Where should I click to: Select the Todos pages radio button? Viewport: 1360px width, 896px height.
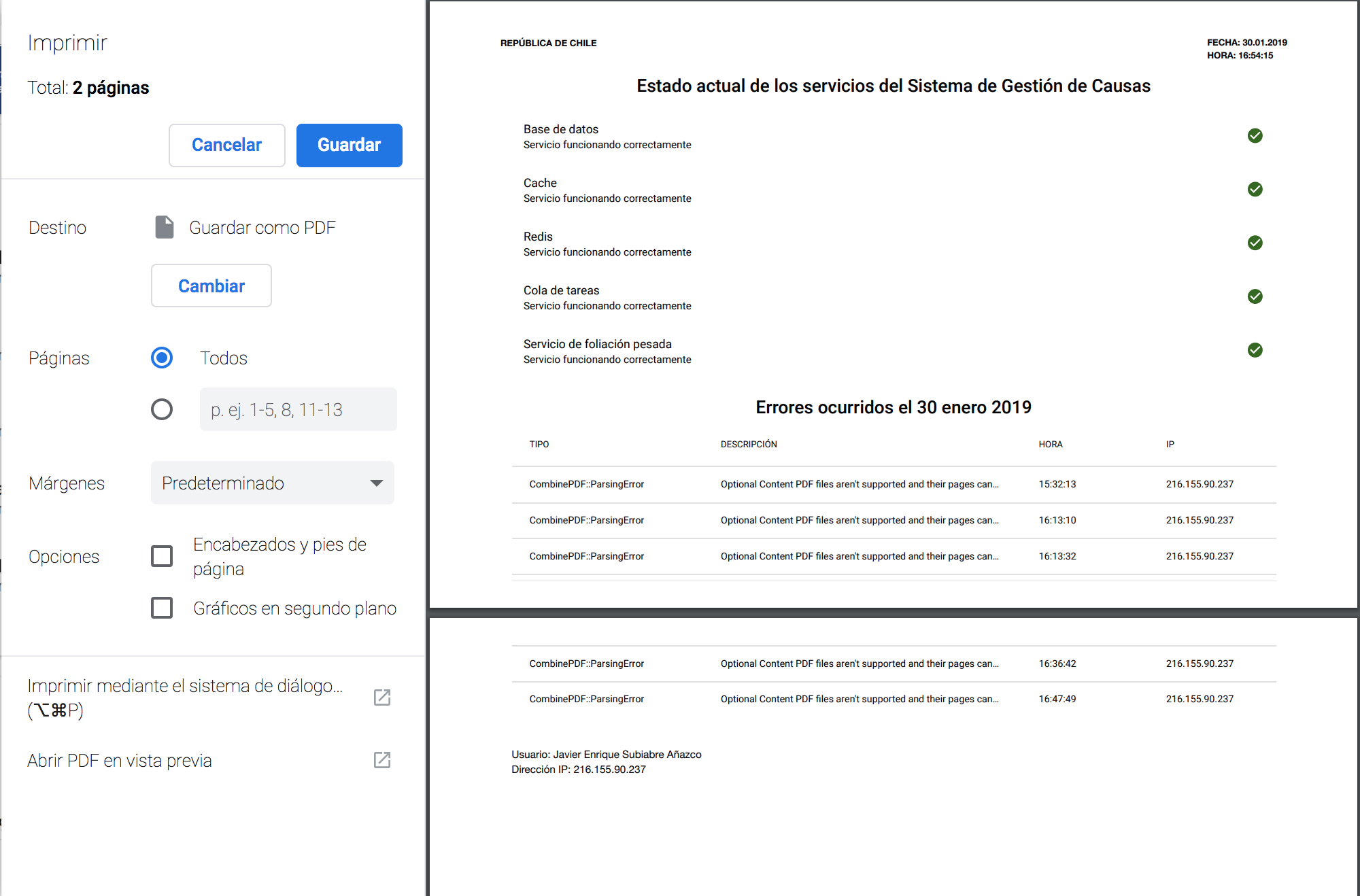162,358
